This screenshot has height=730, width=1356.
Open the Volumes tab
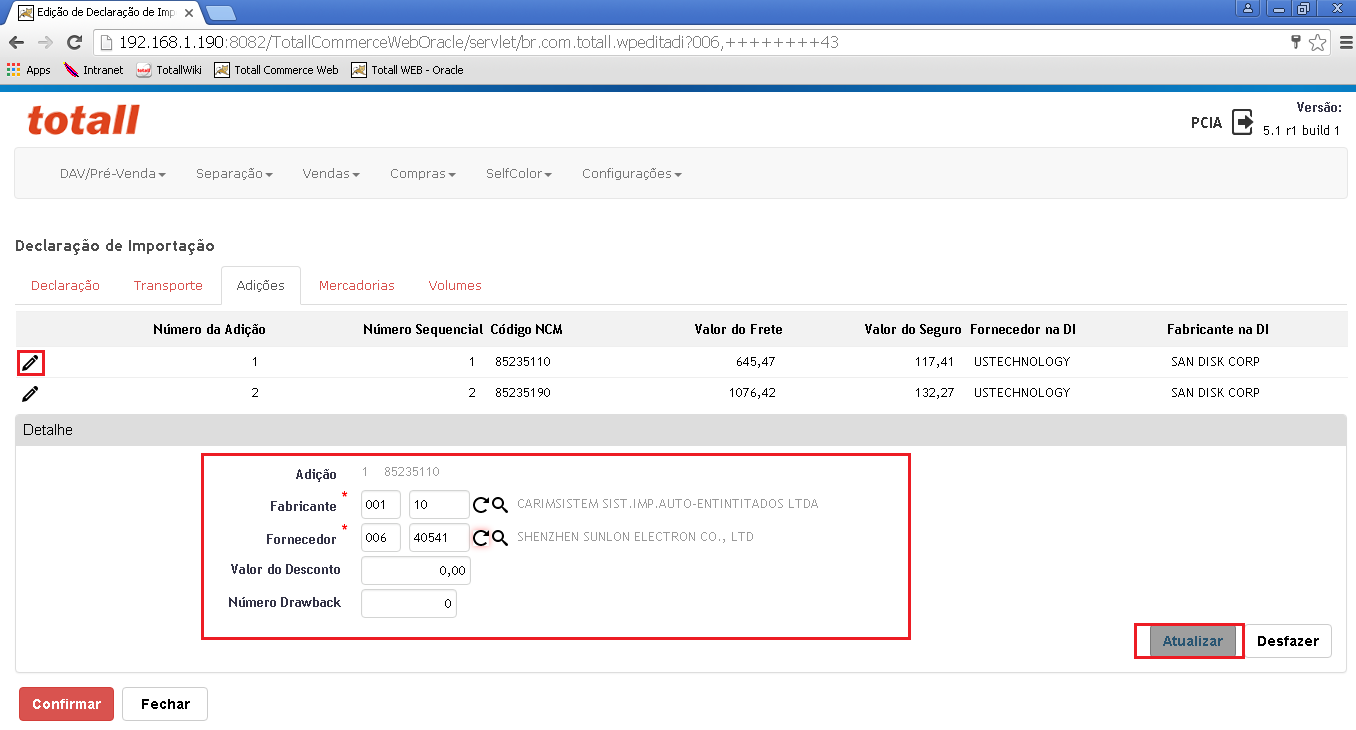click(455, 286)
